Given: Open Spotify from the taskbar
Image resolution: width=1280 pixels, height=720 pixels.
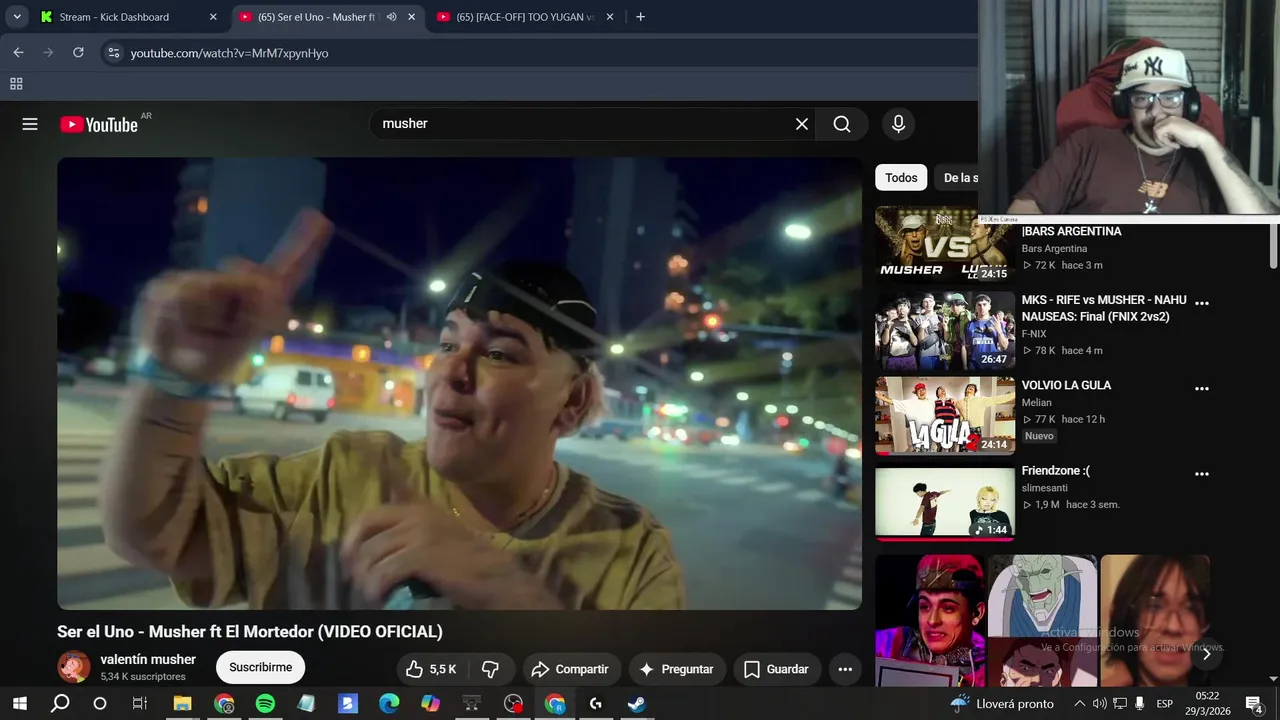Looking at the screenshot, I should pyautogui.click(x=265, y=703).
